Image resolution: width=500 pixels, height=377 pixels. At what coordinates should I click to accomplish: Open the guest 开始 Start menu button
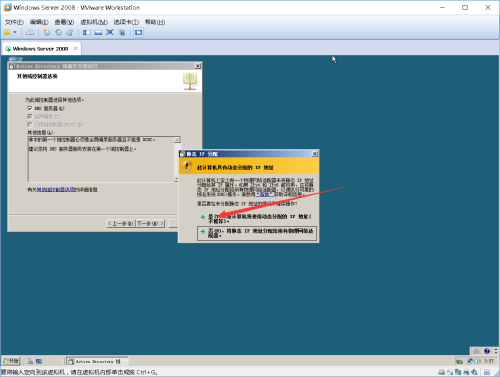click(11, 361)
